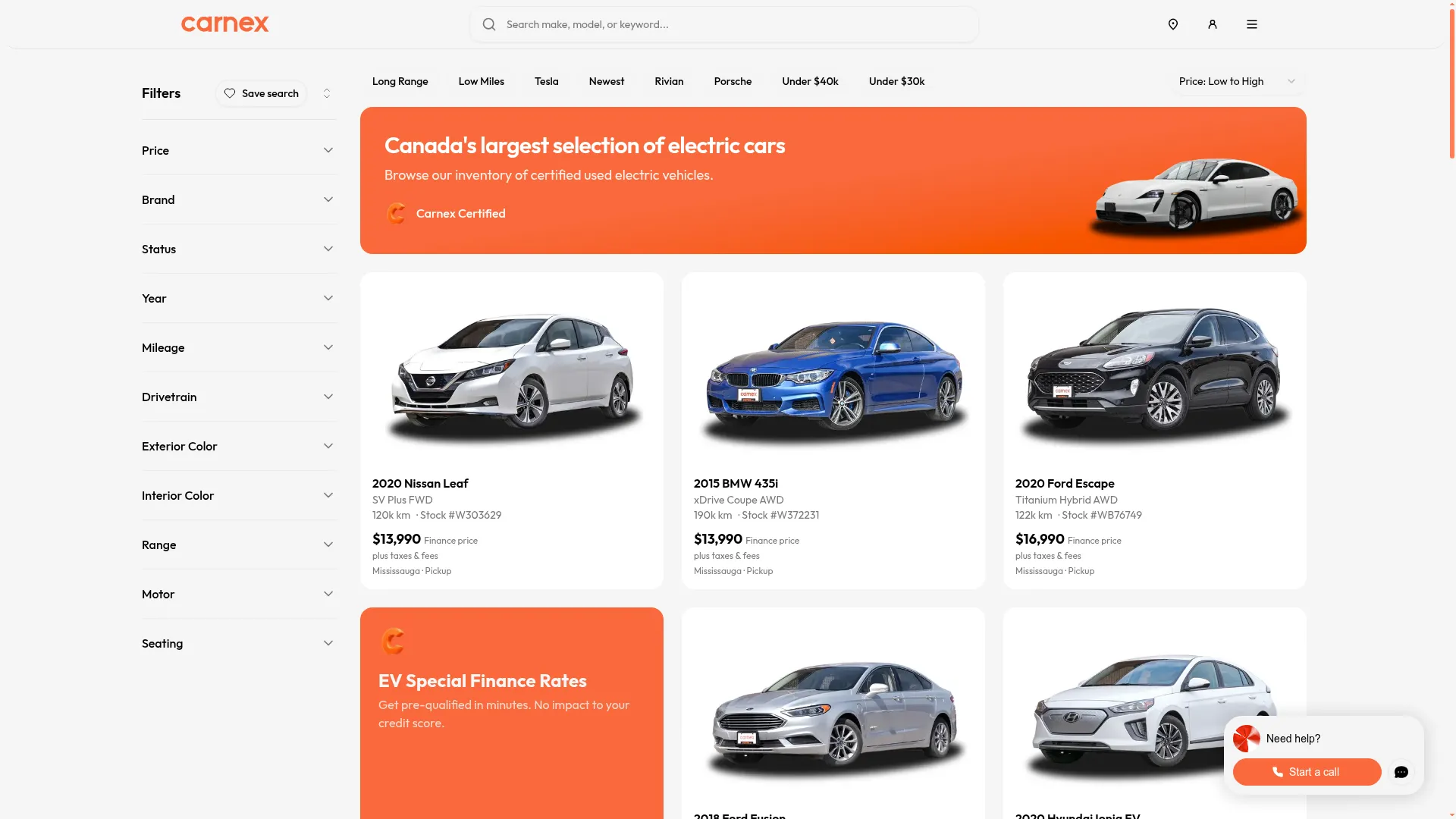Click the BMW 435i $13,990 price

[718, 539]
